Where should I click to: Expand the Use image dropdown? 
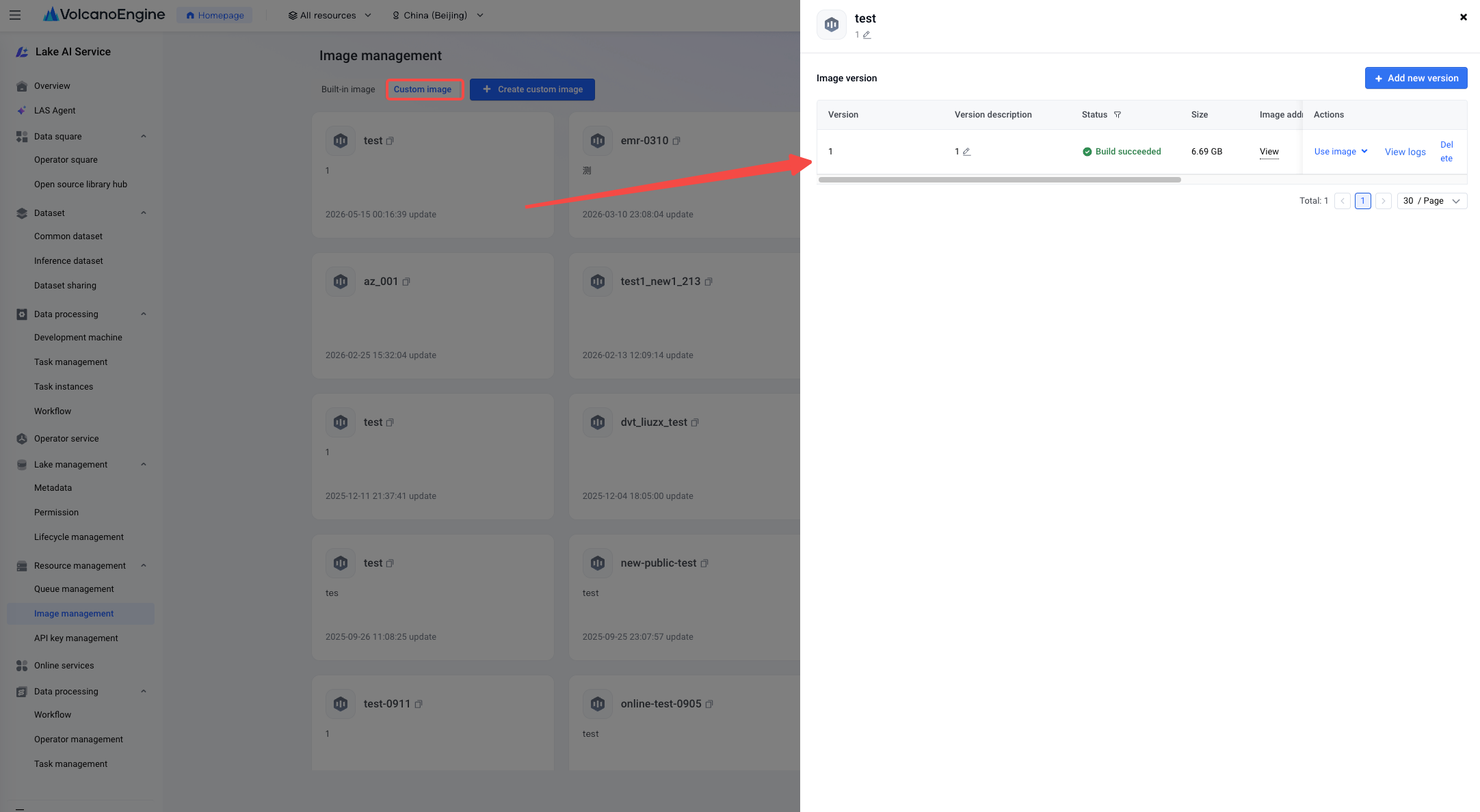click(x=1340, y=152)
